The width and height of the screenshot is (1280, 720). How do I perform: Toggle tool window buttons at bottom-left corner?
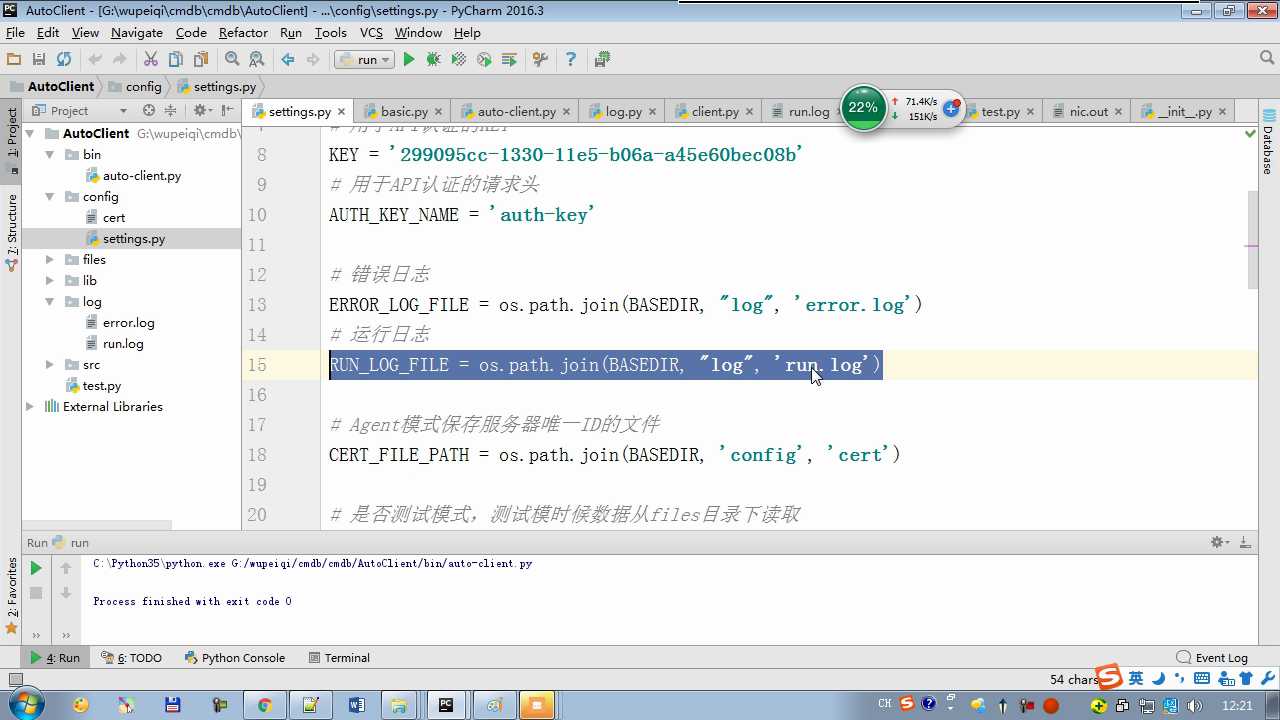pyautogui.click(x=14, y=680)
